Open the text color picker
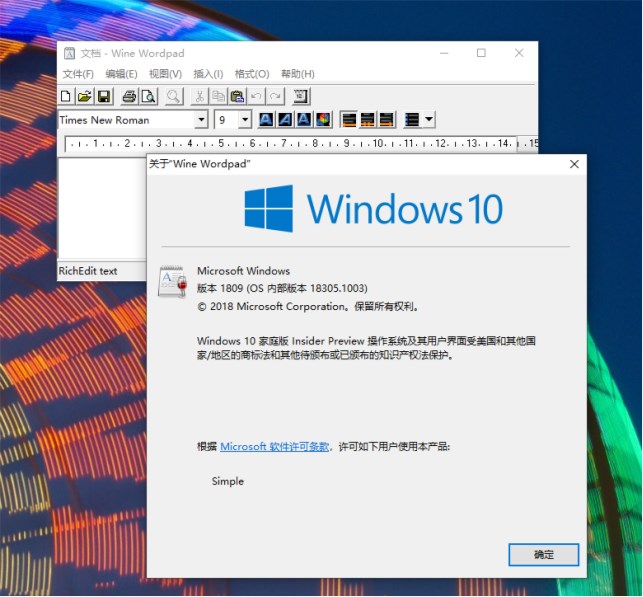The height and width of the screenshot is (597, 643). click(x=323, y=120)
